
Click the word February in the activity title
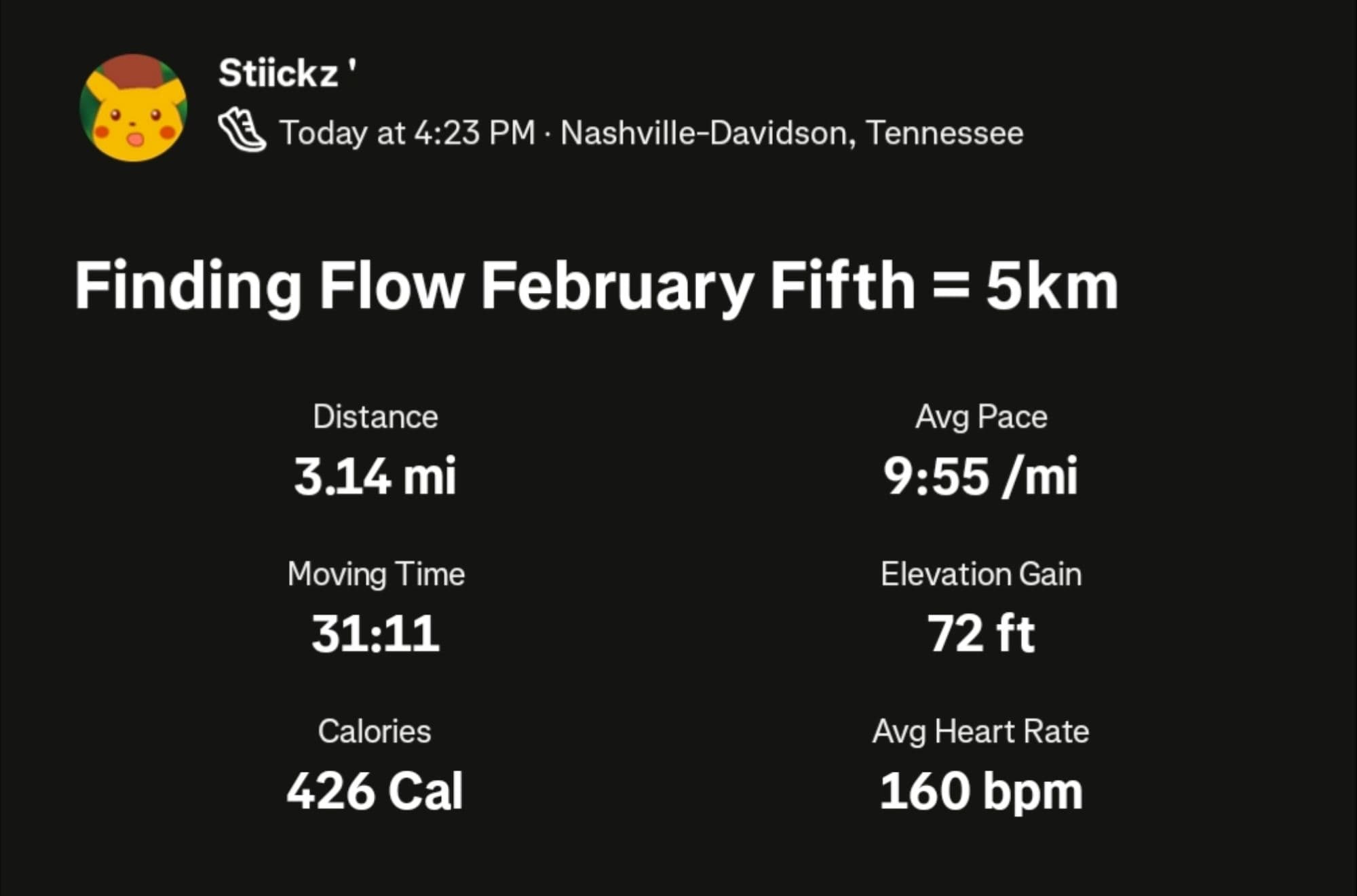click(x=617, y=286)
